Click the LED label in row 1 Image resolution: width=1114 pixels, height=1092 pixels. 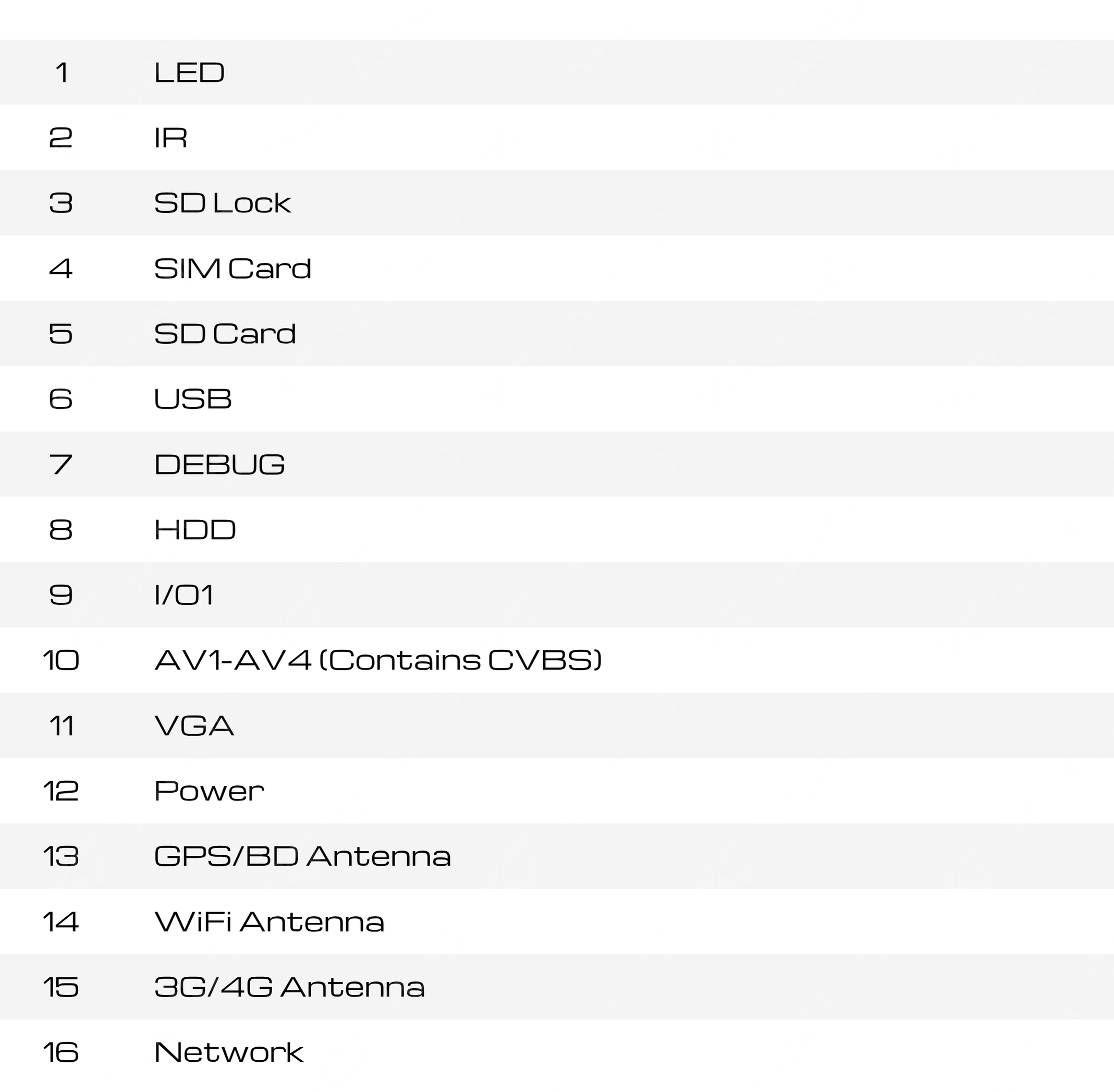pos(189,73)
